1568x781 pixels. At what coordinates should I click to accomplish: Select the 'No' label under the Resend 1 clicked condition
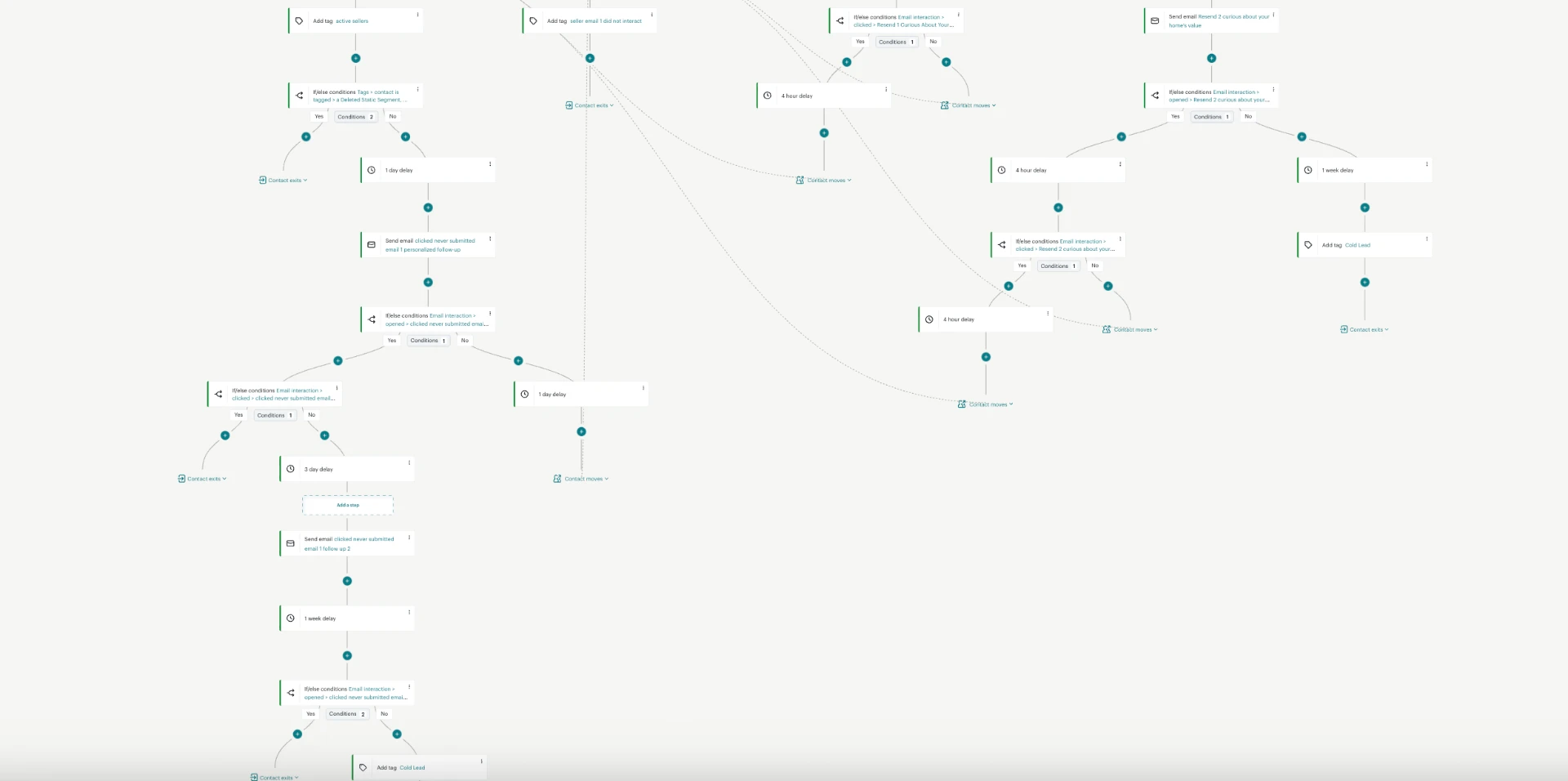933,42
